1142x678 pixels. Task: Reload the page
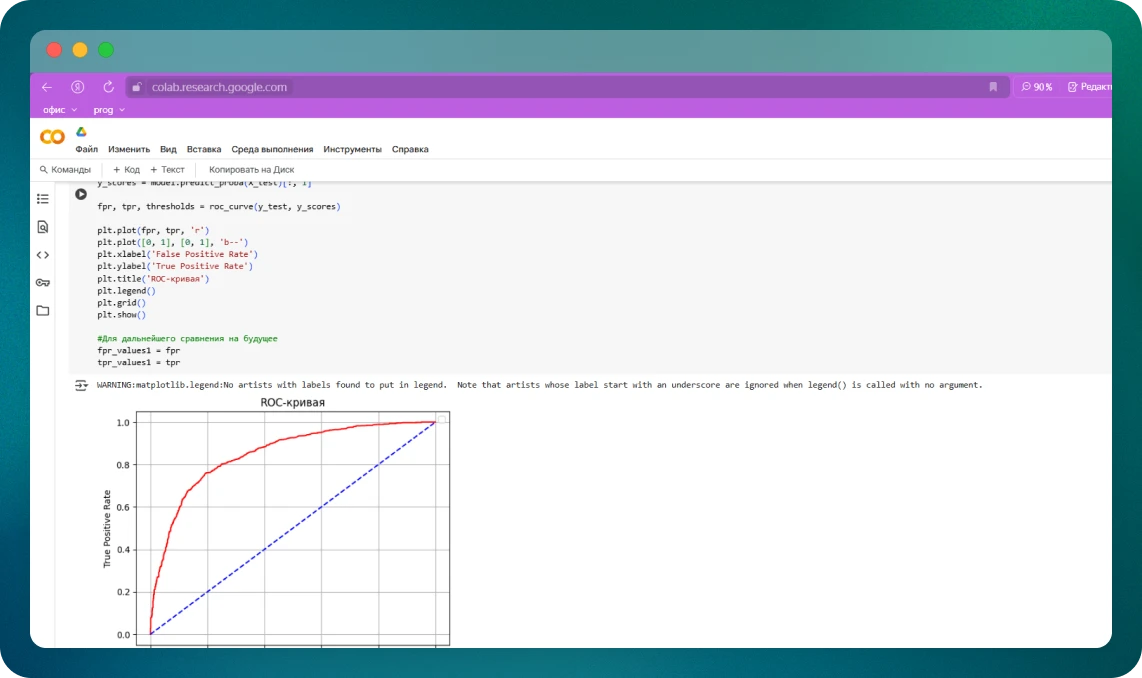click(108, 87)
